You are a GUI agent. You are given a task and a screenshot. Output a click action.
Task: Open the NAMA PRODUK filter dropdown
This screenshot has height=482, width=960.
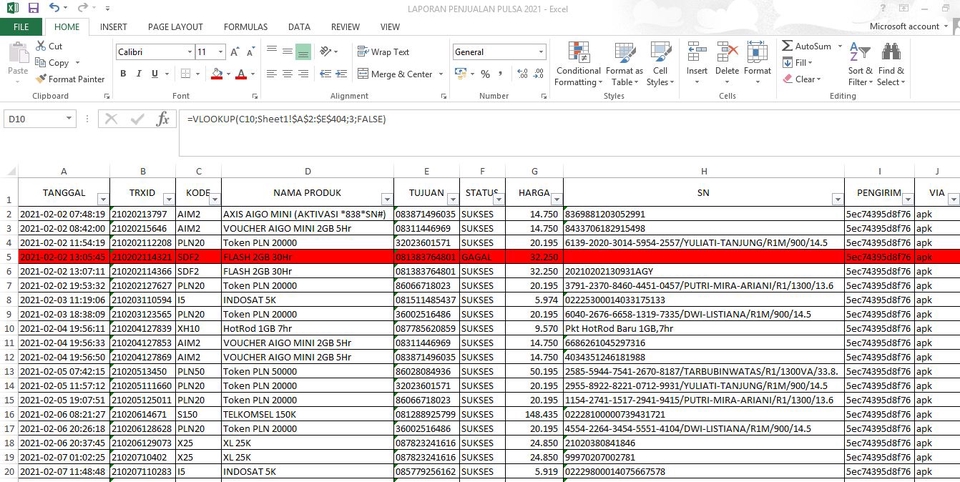(386, 199)
